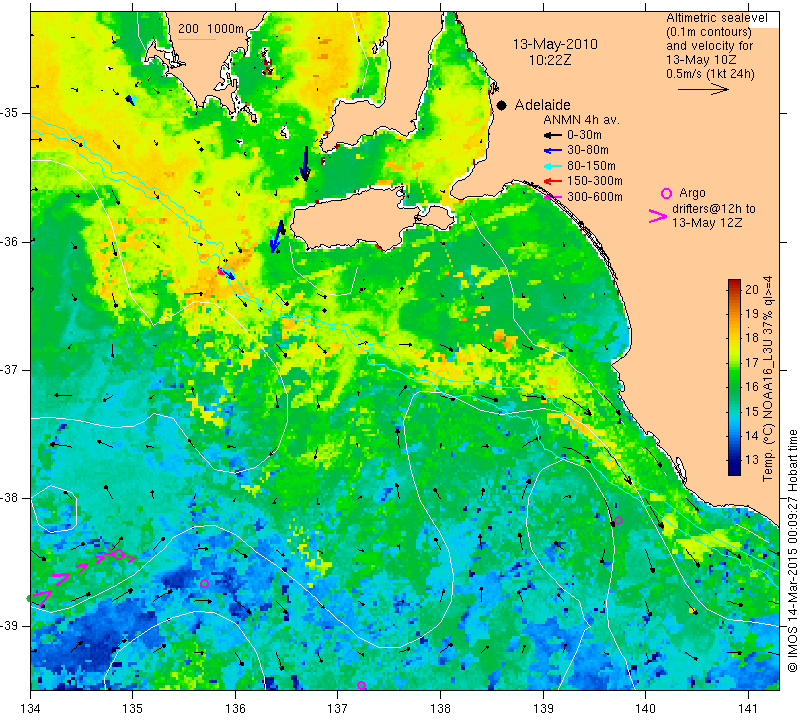Click the Argo magenta circle legend symbol
The width and height of the screenshot is (800, 720).
(x=666, y=193)
